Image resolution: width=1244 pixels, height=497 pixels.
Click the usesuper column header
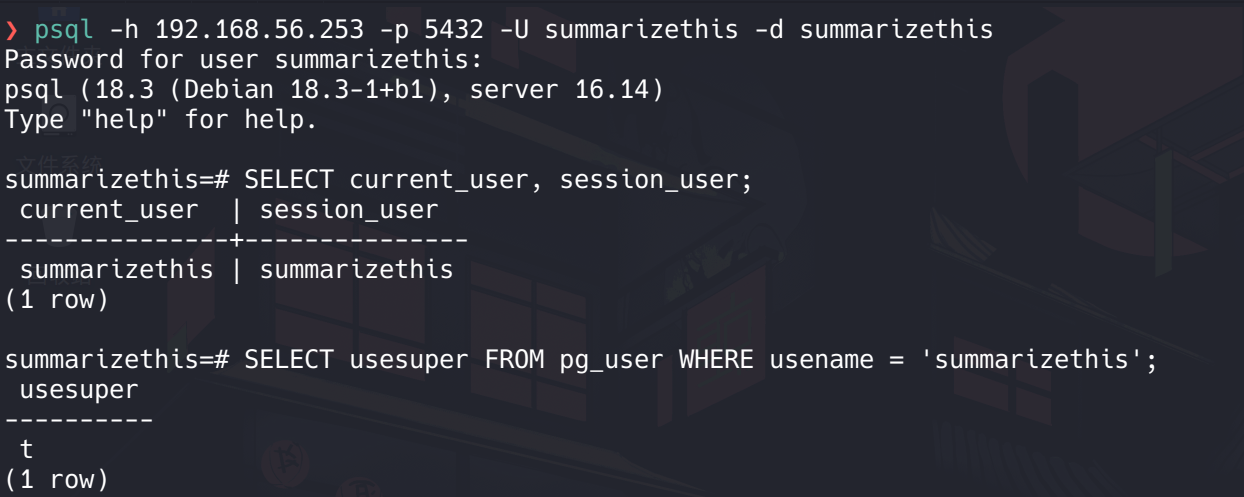79,391
